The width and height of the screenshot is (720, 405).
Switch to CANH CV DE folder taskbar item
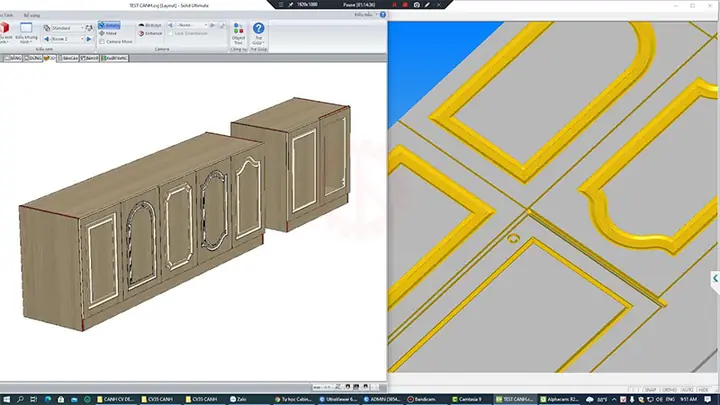[117, 399]
